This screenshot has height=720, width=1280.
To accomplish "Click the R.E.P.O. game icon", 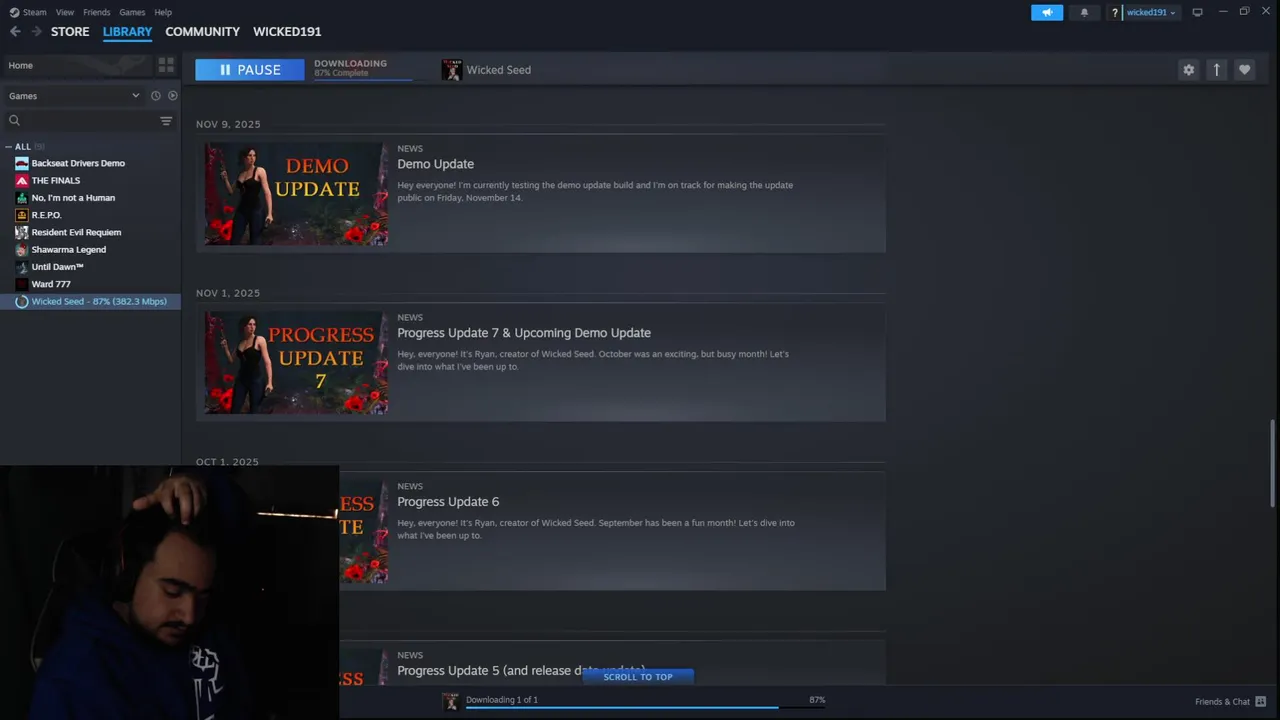I will pyautogui.click(x=21, y=215).
